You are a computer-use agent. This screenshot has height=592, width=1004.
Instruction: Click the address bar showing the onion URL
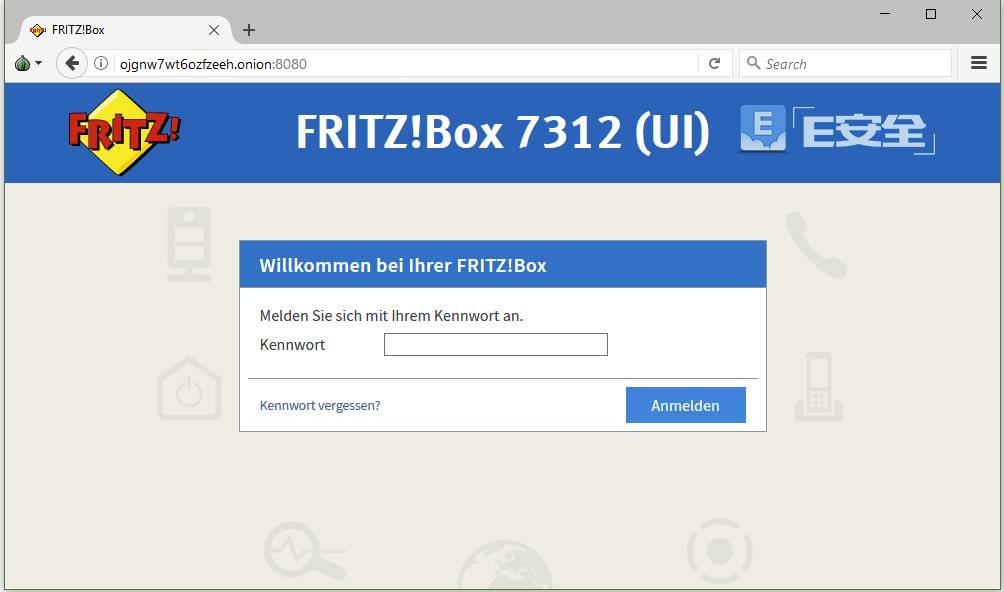pyautogui.click(x=405, y=64)
